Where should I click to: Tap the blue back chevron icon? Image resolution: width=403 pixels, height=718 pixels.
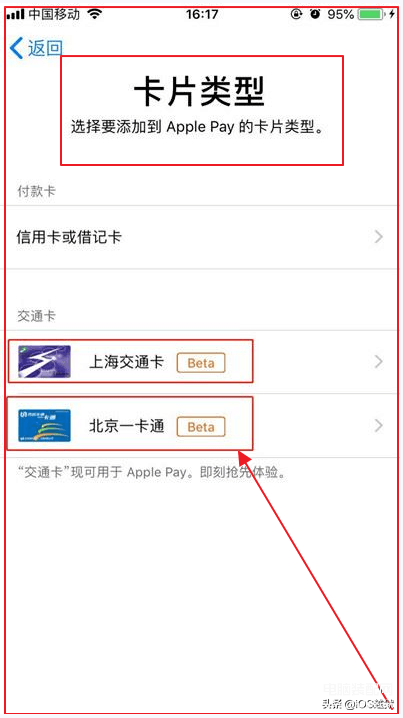(x=16, y=48)
